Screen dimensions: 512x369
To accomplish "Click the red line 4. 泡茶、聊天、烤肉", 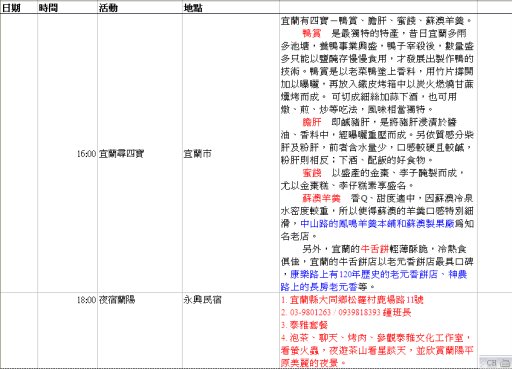I will point(376,338).
